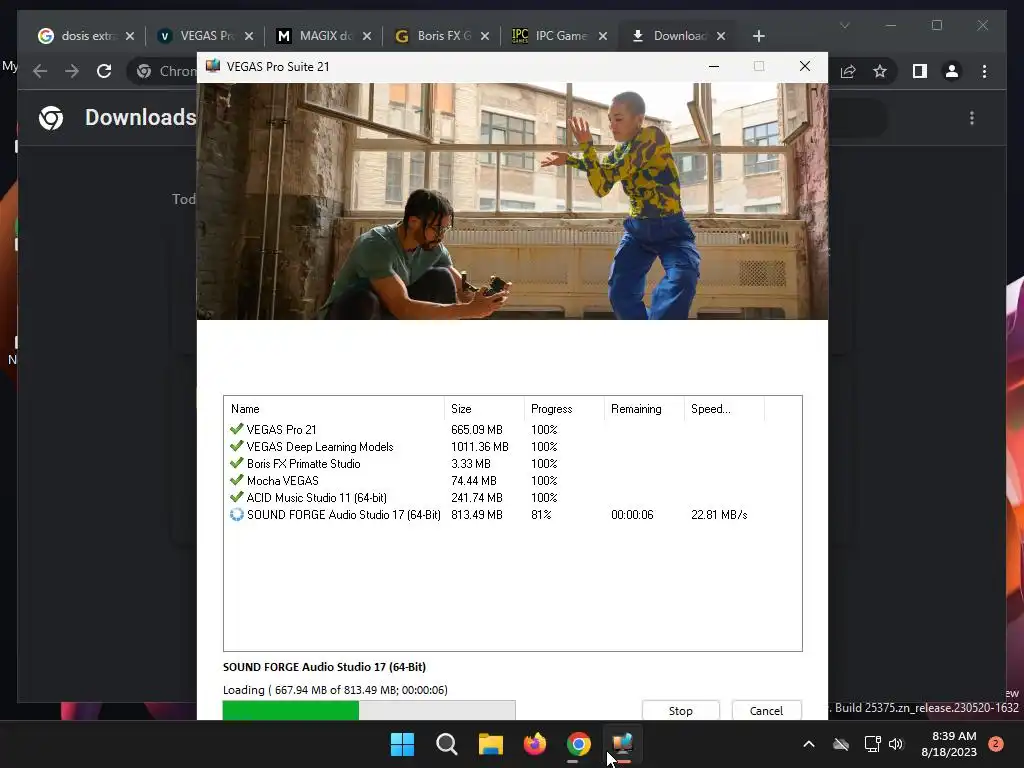Click the Remaining column header
Screen dimensions: 1024x768
pos(644,409)
